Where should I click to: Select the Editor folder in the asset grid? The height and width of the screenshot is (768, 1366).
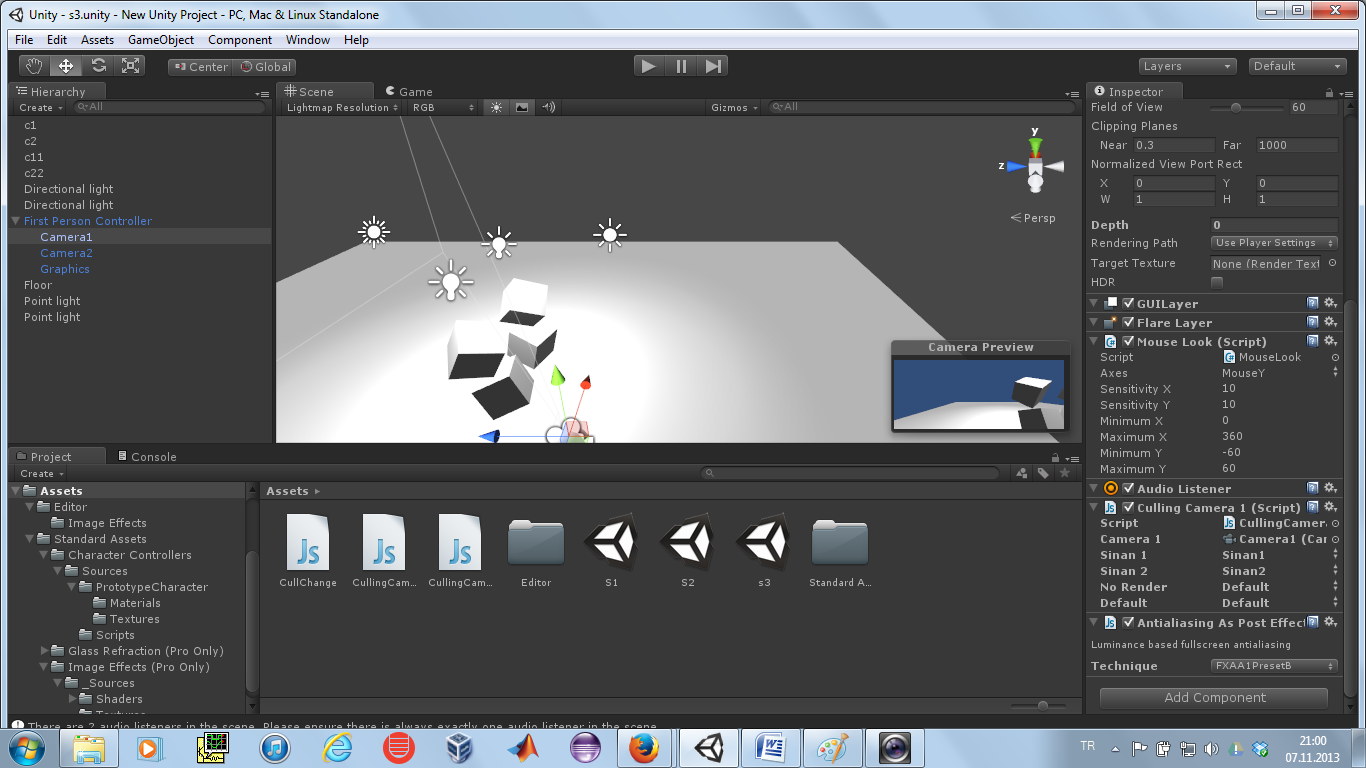click(536, 550)
